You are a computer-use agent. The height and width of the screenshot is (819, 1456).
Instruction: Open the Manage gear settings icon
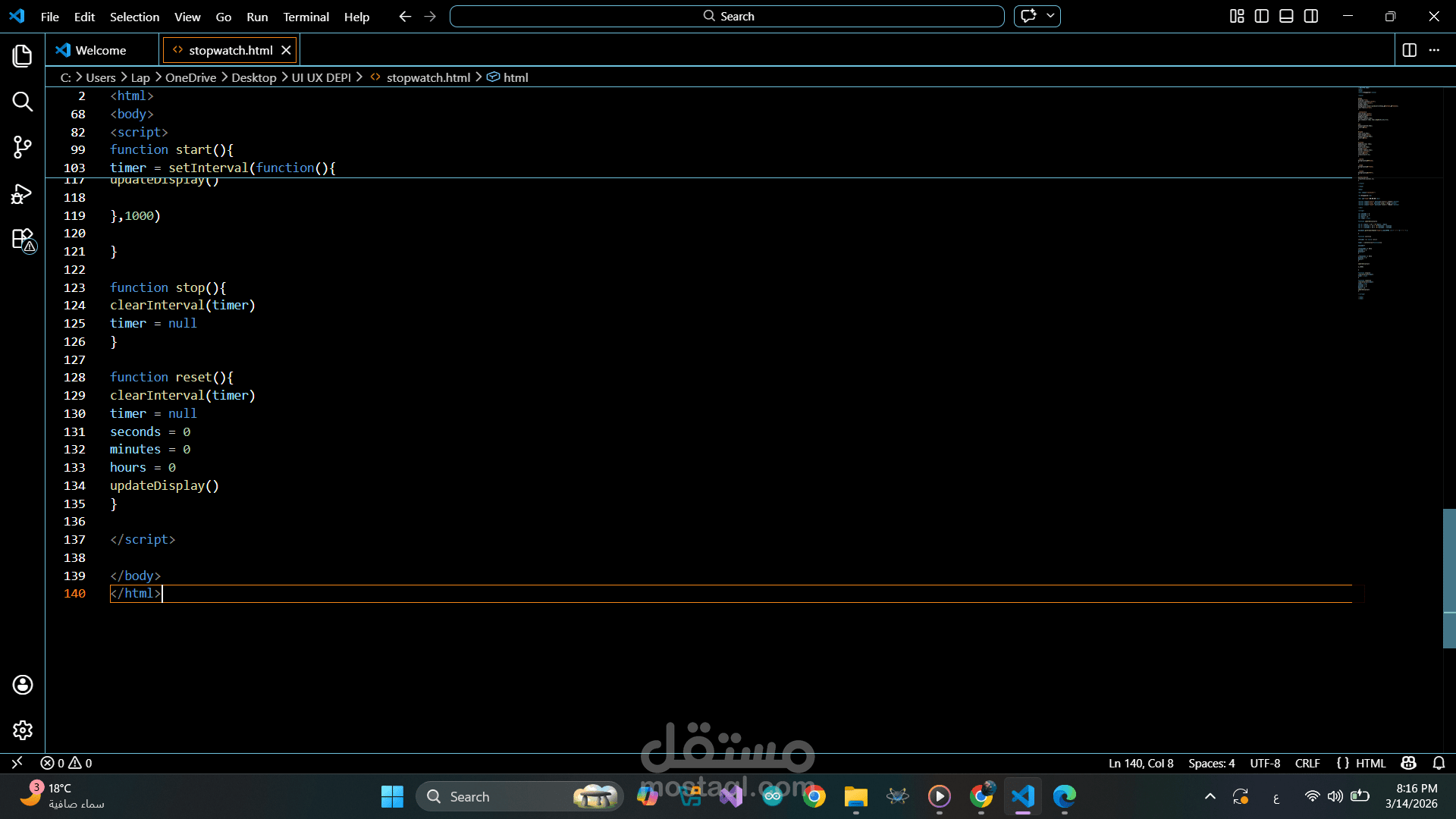coord(22,730)
